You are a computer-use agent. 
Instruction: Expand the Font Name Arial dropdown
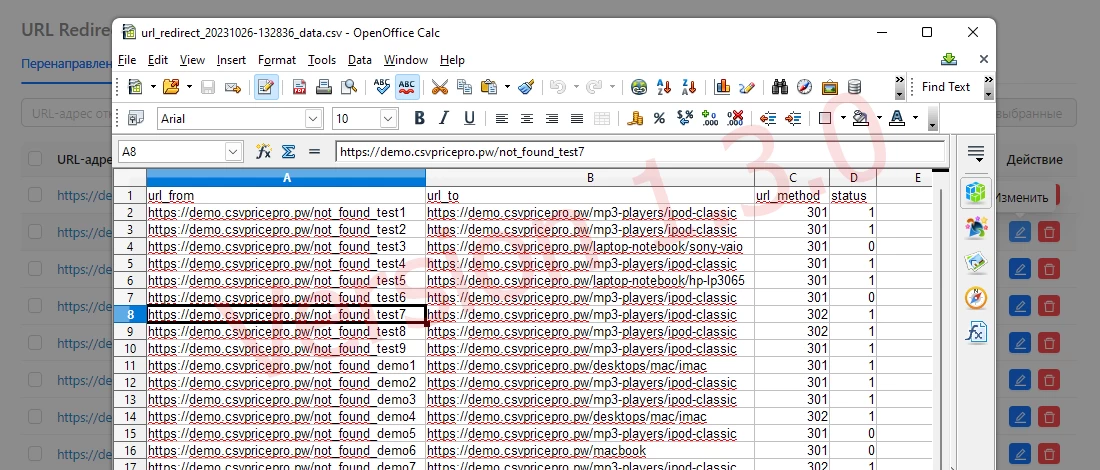click(314, 119)
